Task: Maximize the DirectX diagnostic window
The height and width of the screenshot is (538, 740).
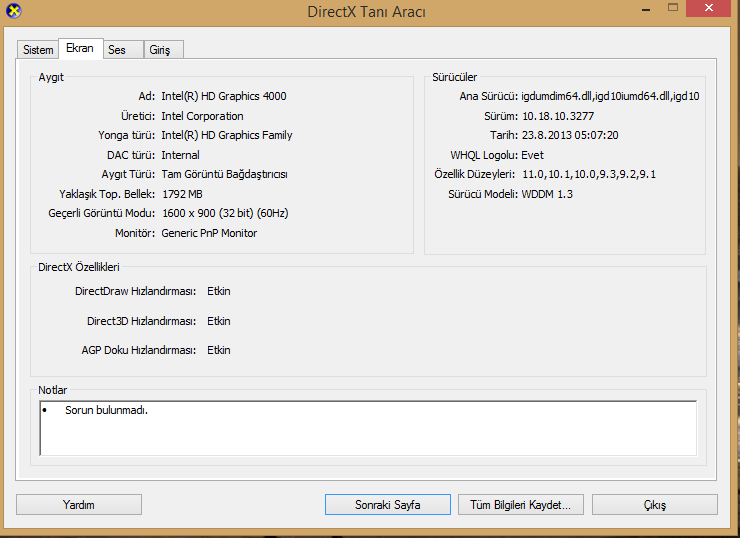Action: tap(673, 8)
